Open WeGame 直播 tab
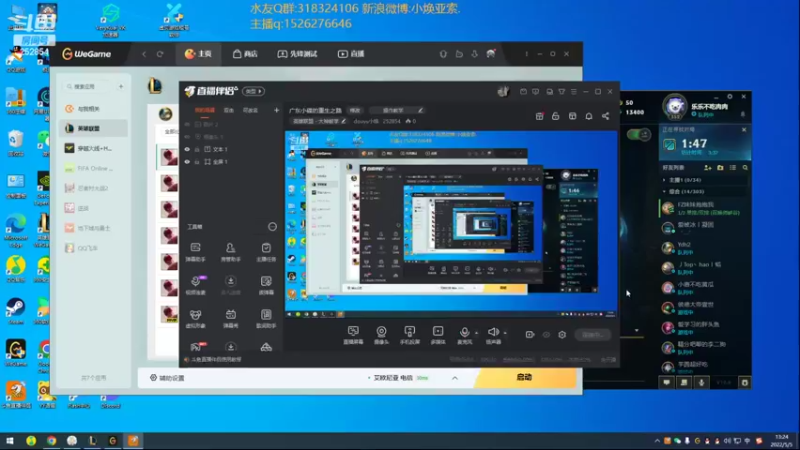Viewport: 800px width, 450px height. 351,54
